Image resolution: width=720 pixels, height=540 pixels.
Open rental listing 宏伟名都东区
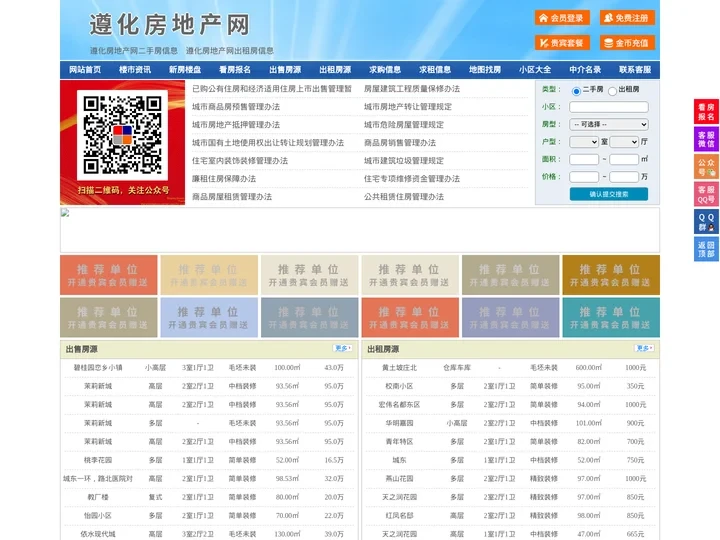399,405
